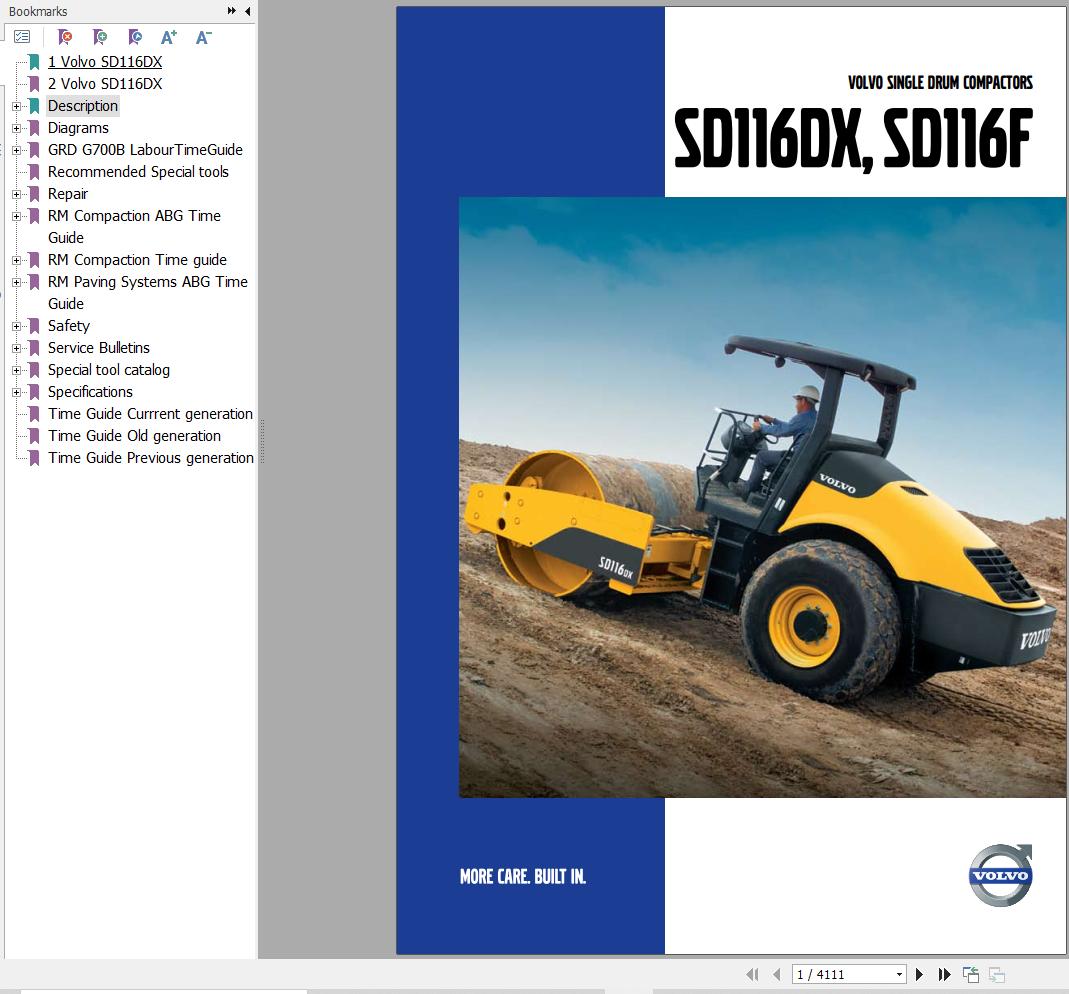Reduce bookmark text with A- icon
The width and height of the screenshot is (1069, 994).
pyautogui.click(x=203, y=37)
